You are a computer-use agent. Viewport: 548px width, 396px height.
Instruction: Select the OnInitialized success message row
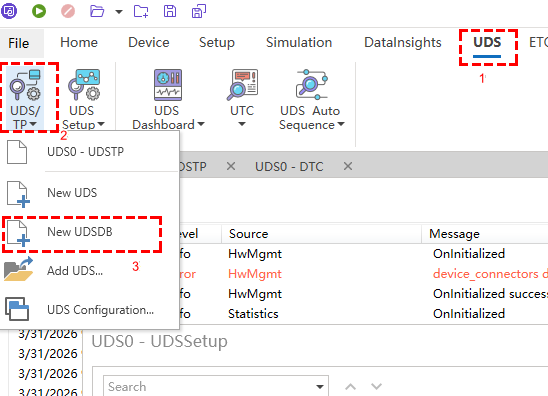[x=490, y=294]
